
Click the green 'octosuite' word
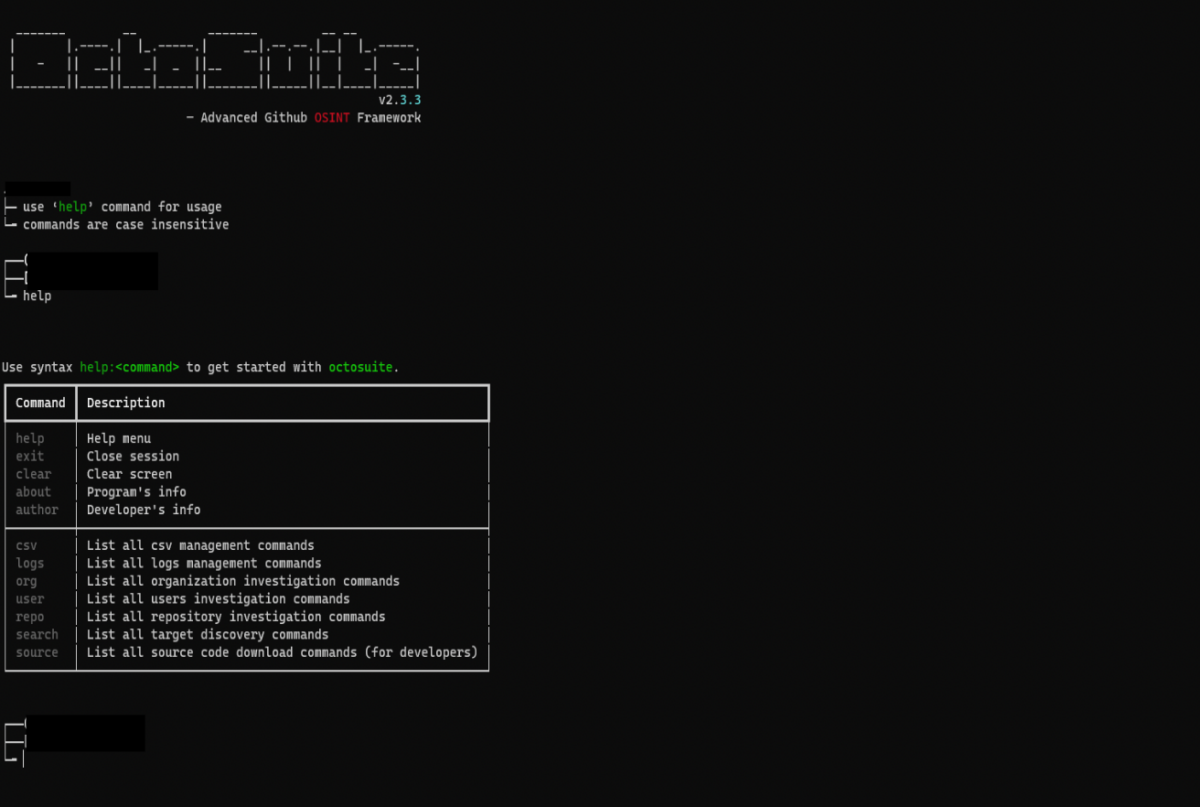(x=361, y=367)
